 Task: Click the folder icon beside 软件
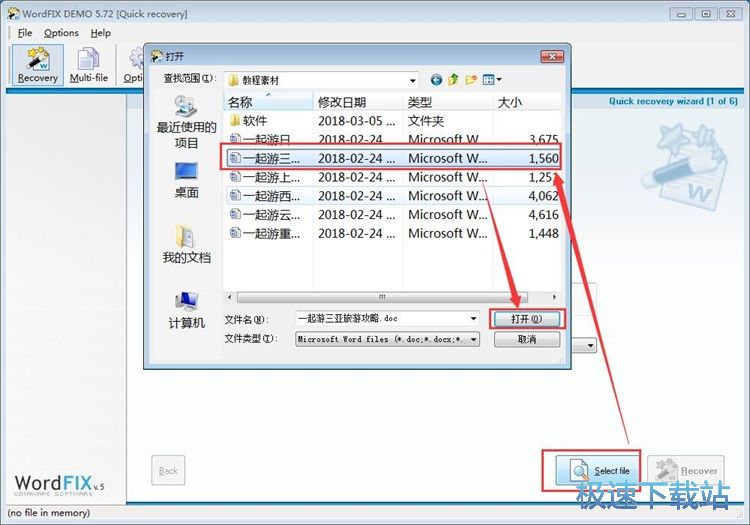[x=234, y=120]
